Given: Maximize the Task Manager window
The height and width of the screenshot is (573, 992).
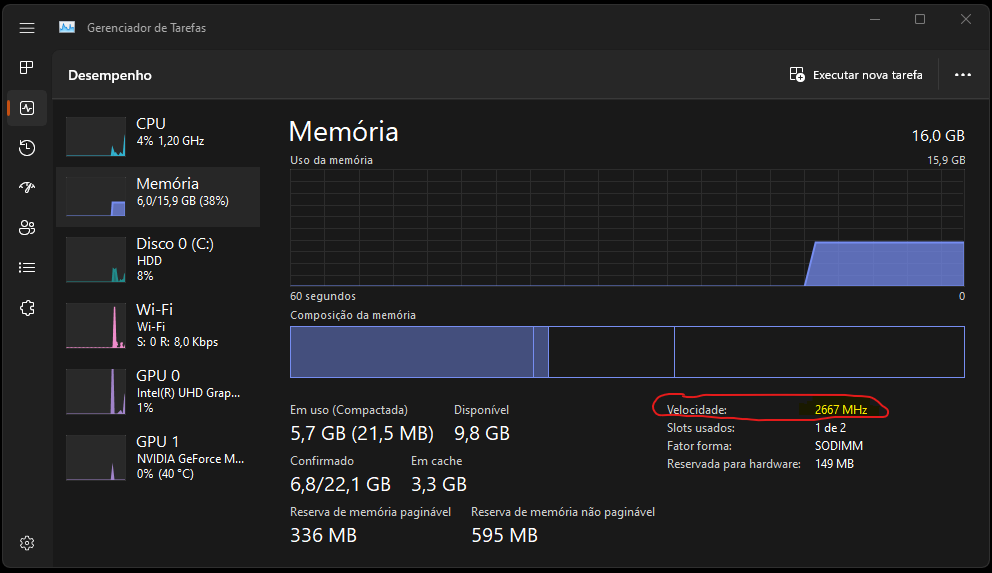Looking at the screenshot, I should point(920,20).
